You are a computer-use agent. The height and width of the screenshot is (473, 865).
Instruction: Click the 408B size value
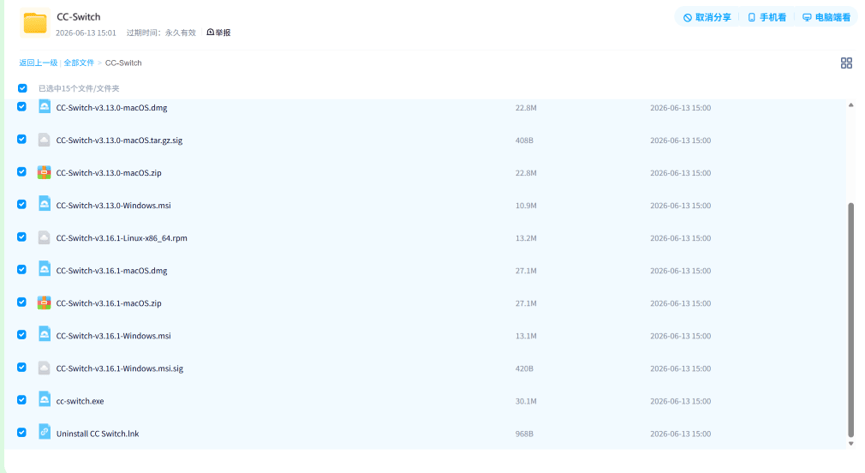pos(524,140)
